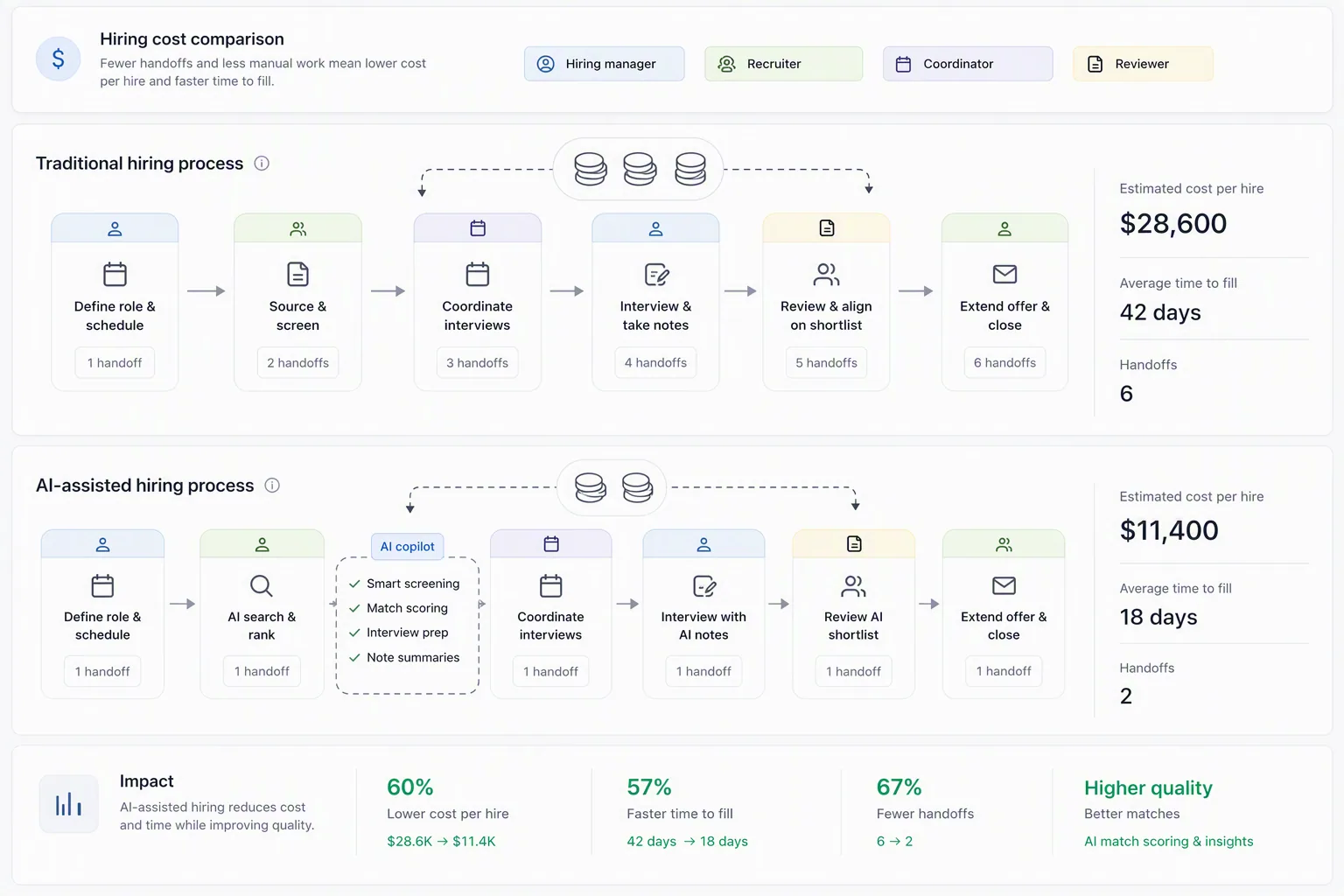Click the '57%' faster time statistic
Image resolution: width=1344 pixels, height=896 pixels.
pos(649,787)
